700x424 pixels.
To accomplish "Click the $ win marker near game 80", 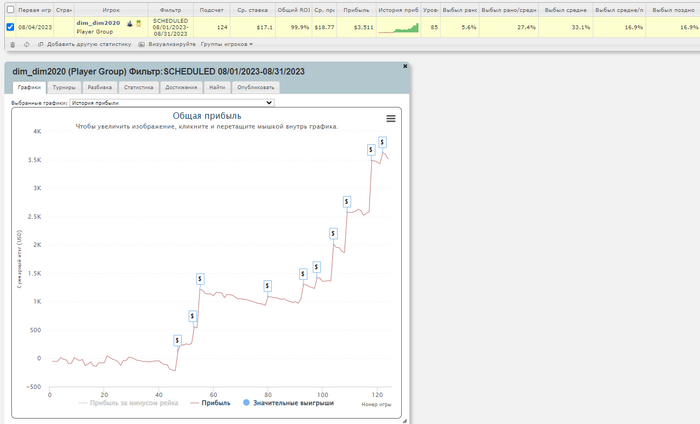I will tap(267, 286).
